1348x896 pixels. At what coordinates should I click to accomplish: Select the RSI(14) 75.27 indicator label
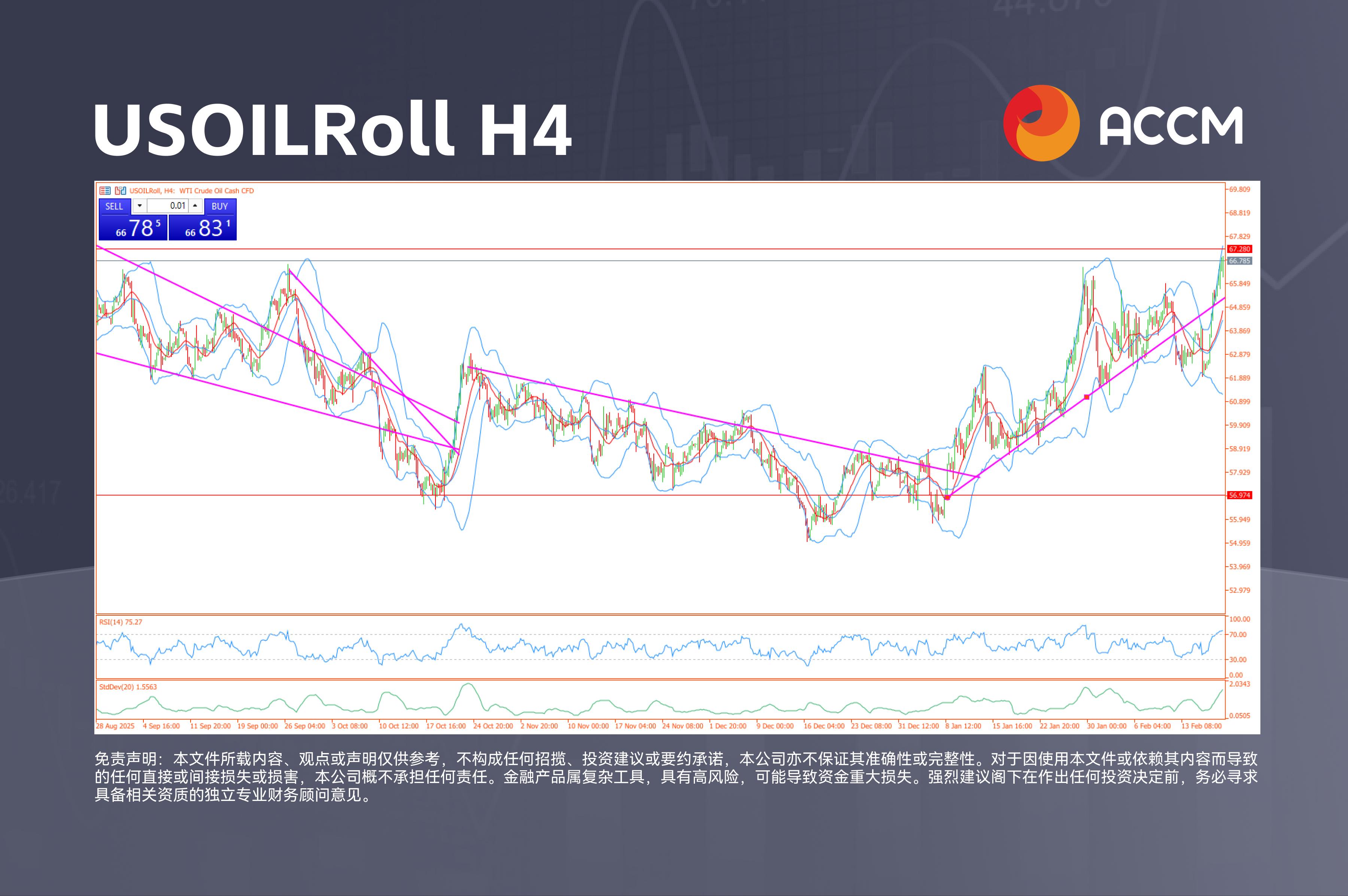121,622
